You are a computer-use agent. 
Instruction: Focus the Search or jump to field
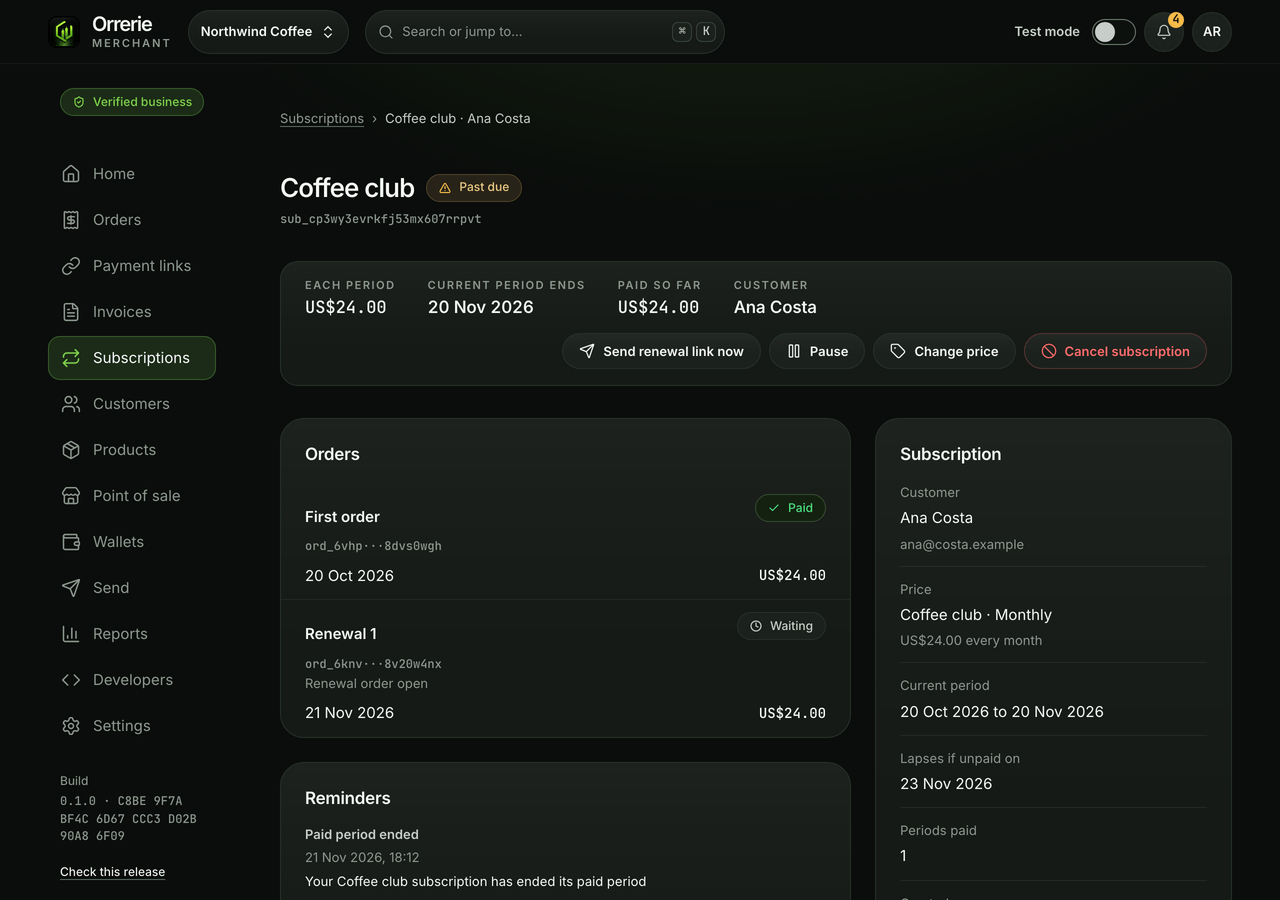(545, 32)
